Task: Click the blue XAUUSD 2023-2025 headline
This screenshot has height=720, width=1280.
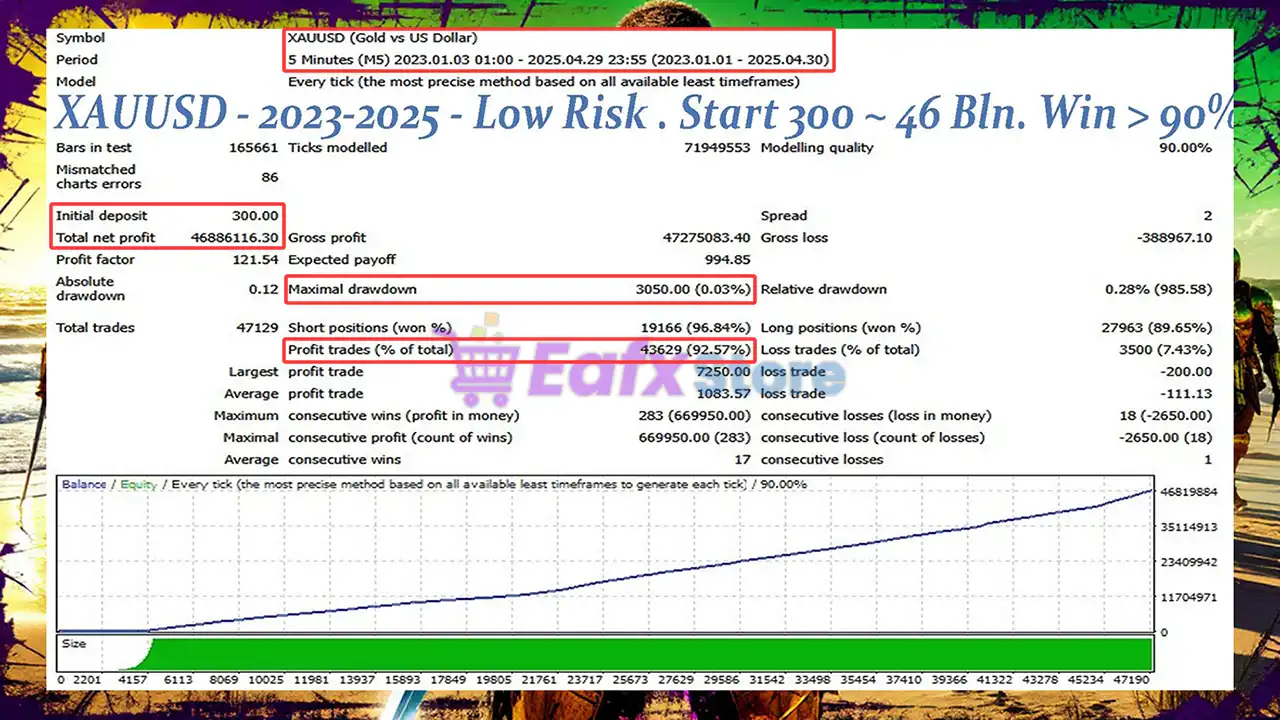Action: click(640, 114)
